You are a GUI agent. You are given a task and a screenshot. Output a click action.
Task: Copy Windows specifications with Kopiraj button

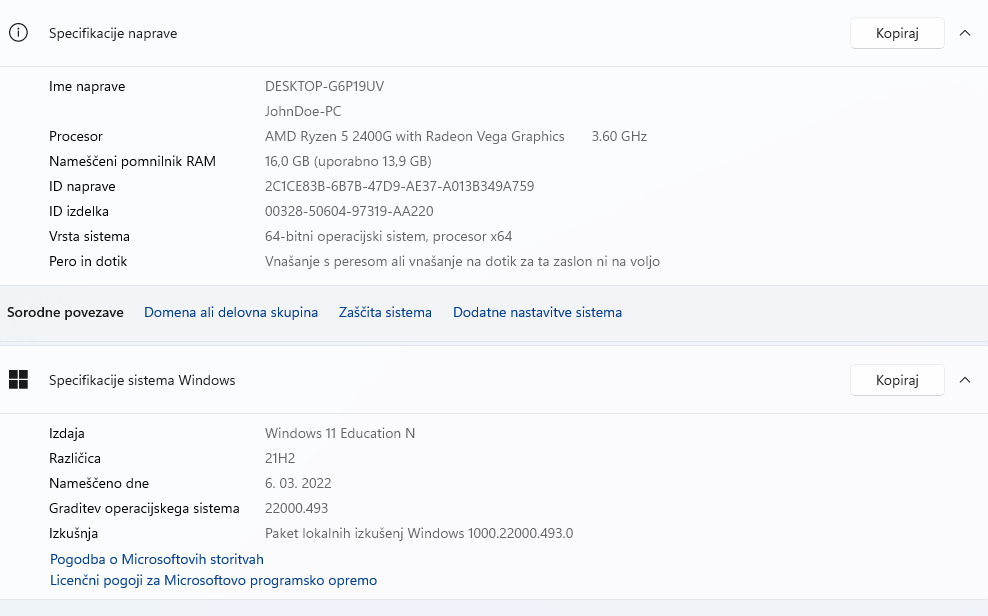point(897,380)
